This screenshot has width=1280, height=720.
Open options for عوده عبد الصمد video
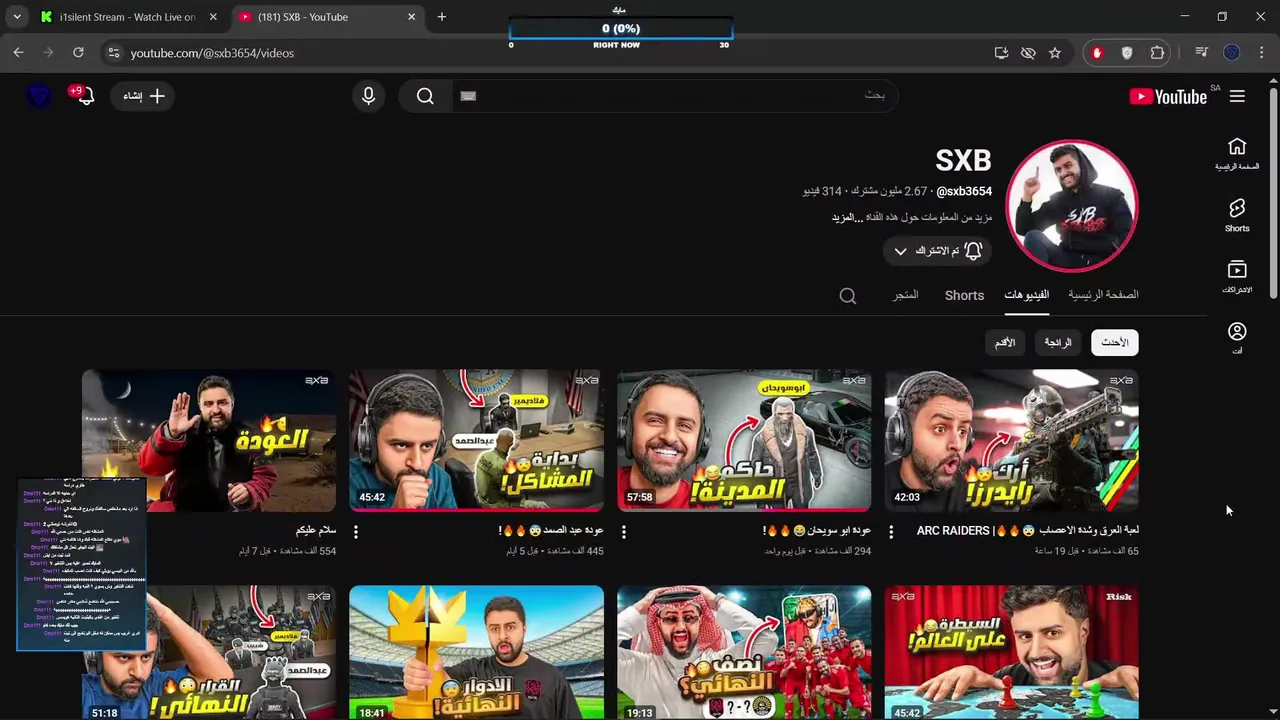[356, 532]
